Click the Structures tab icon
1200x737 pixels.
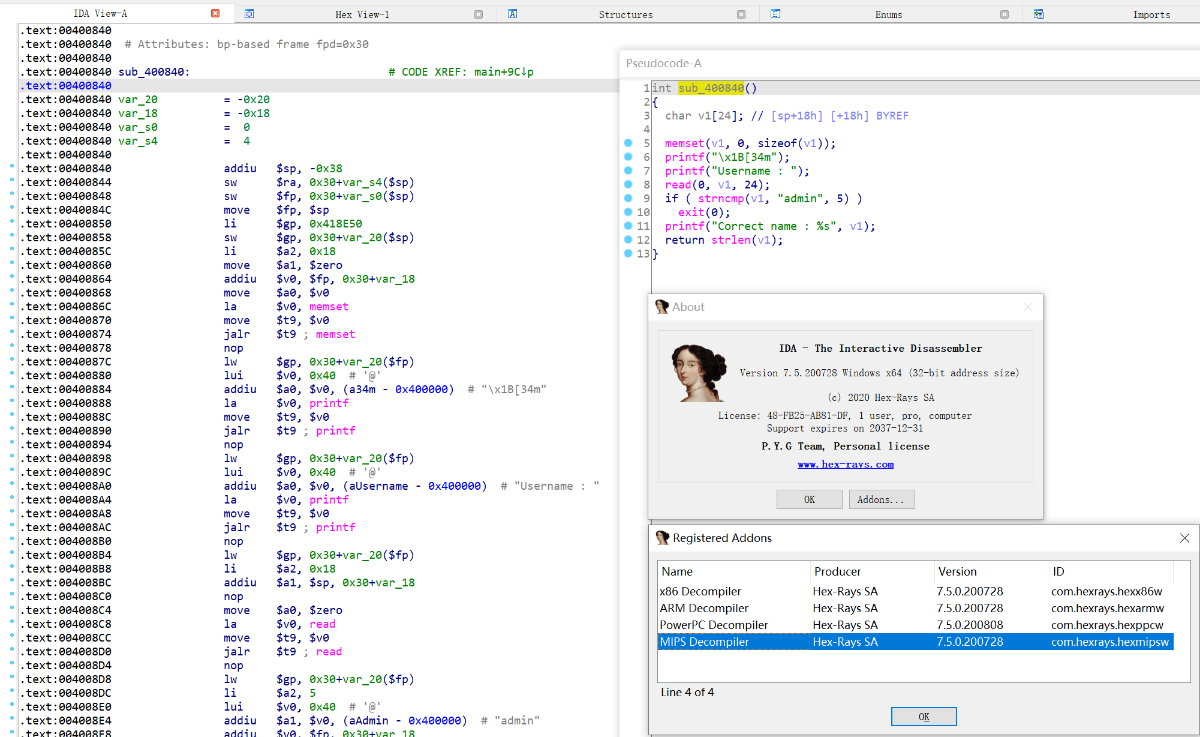513,14
